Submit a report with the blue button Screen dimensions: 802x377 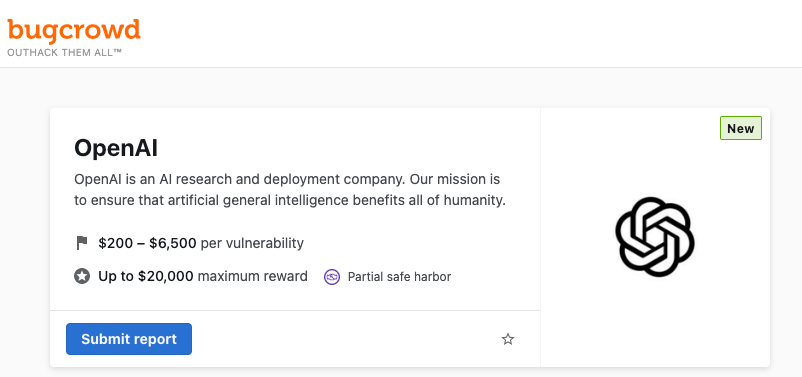click(129, 339)
